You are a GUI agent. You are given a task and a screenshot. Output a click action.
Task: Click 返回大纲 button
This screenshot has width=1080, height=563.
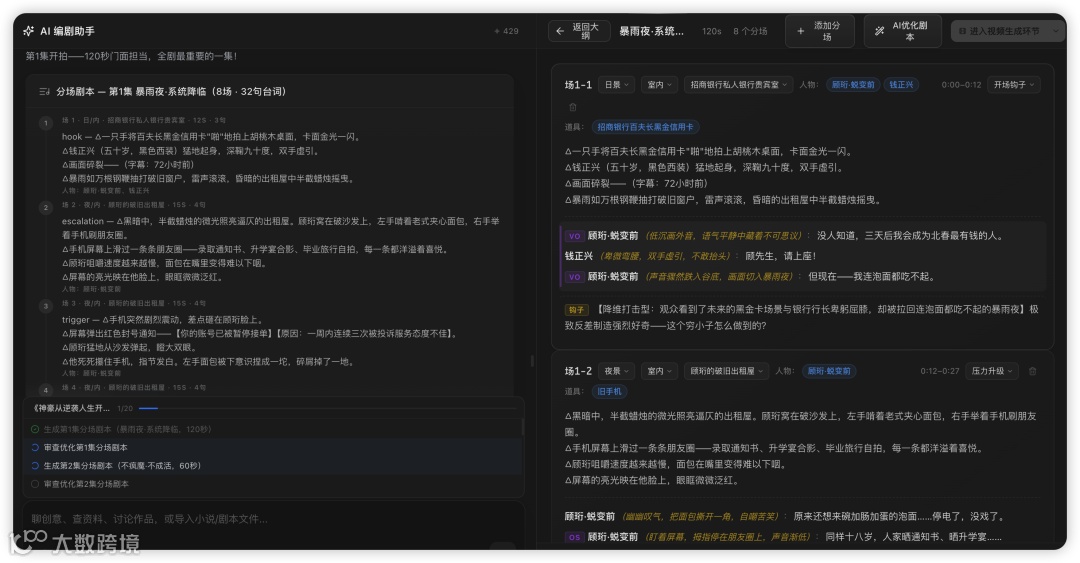(x=579, y=31)
